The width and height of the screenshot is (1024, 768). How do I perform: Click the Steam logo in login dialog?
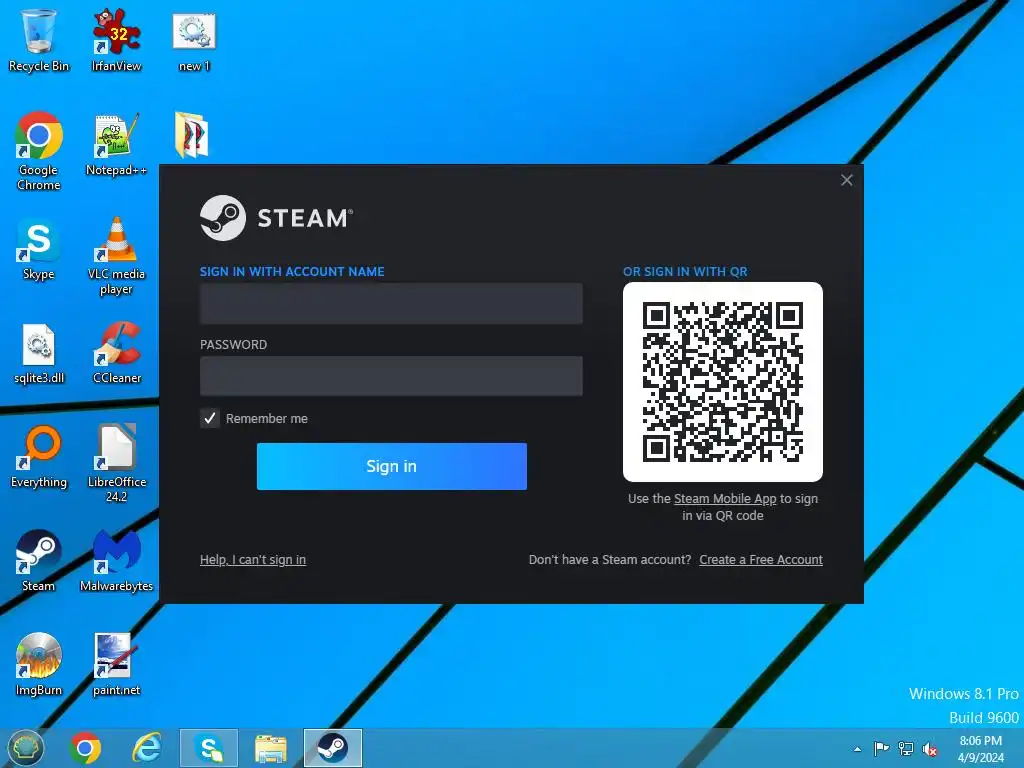276,218
